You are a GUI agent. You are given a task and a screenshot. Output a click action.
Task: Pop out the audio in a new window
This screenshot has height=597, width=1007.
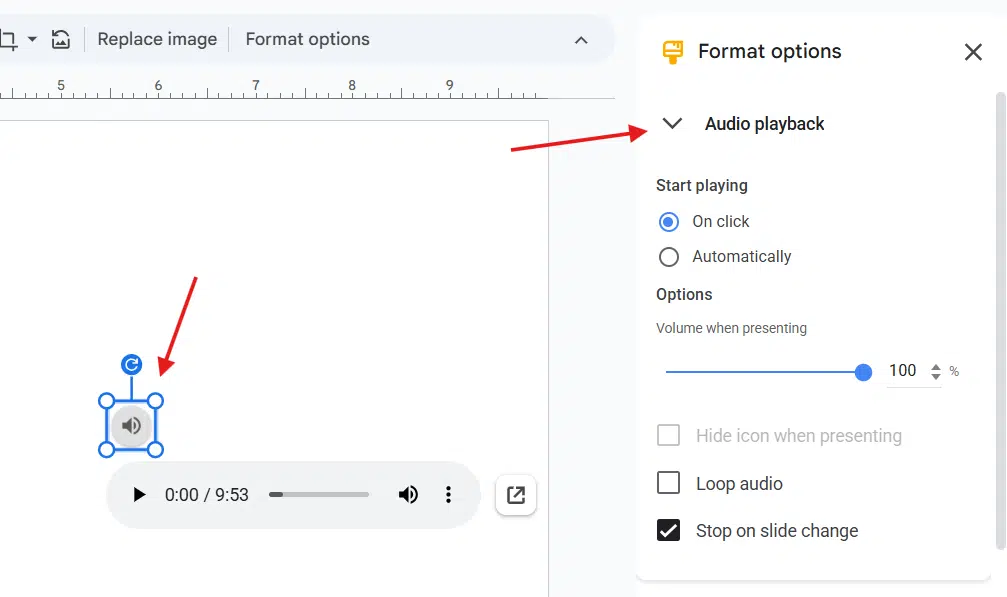pos(515,494)
